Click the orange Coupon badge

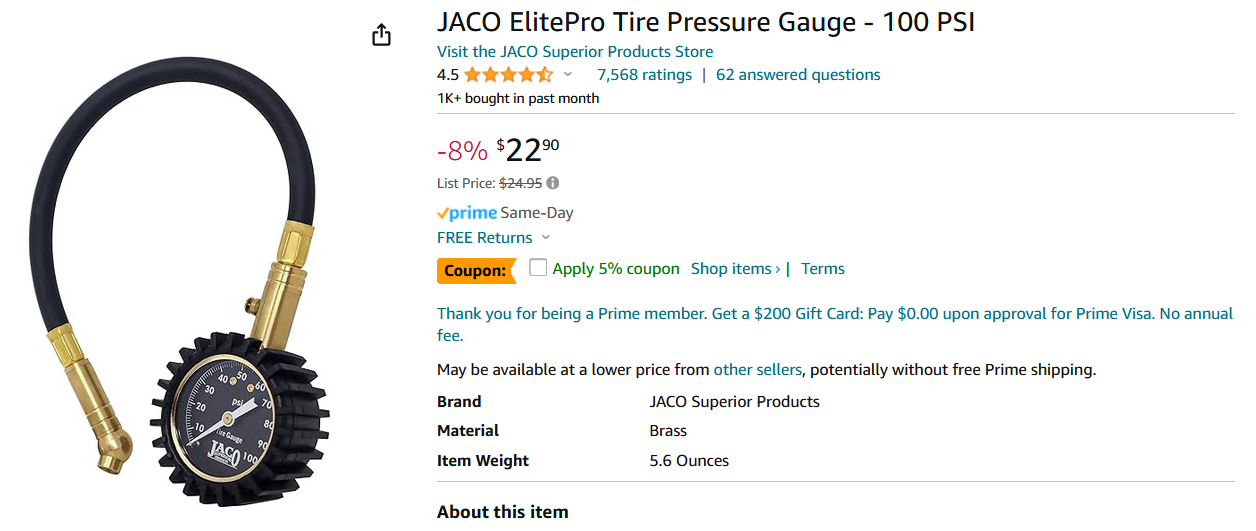pyautogui.click(x=474, y=270)
